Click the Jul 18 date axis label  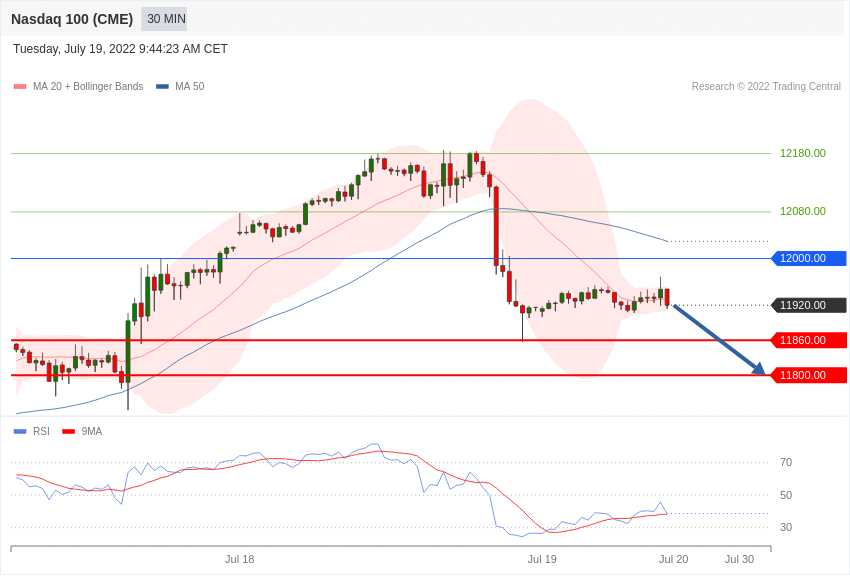[240, 559]
